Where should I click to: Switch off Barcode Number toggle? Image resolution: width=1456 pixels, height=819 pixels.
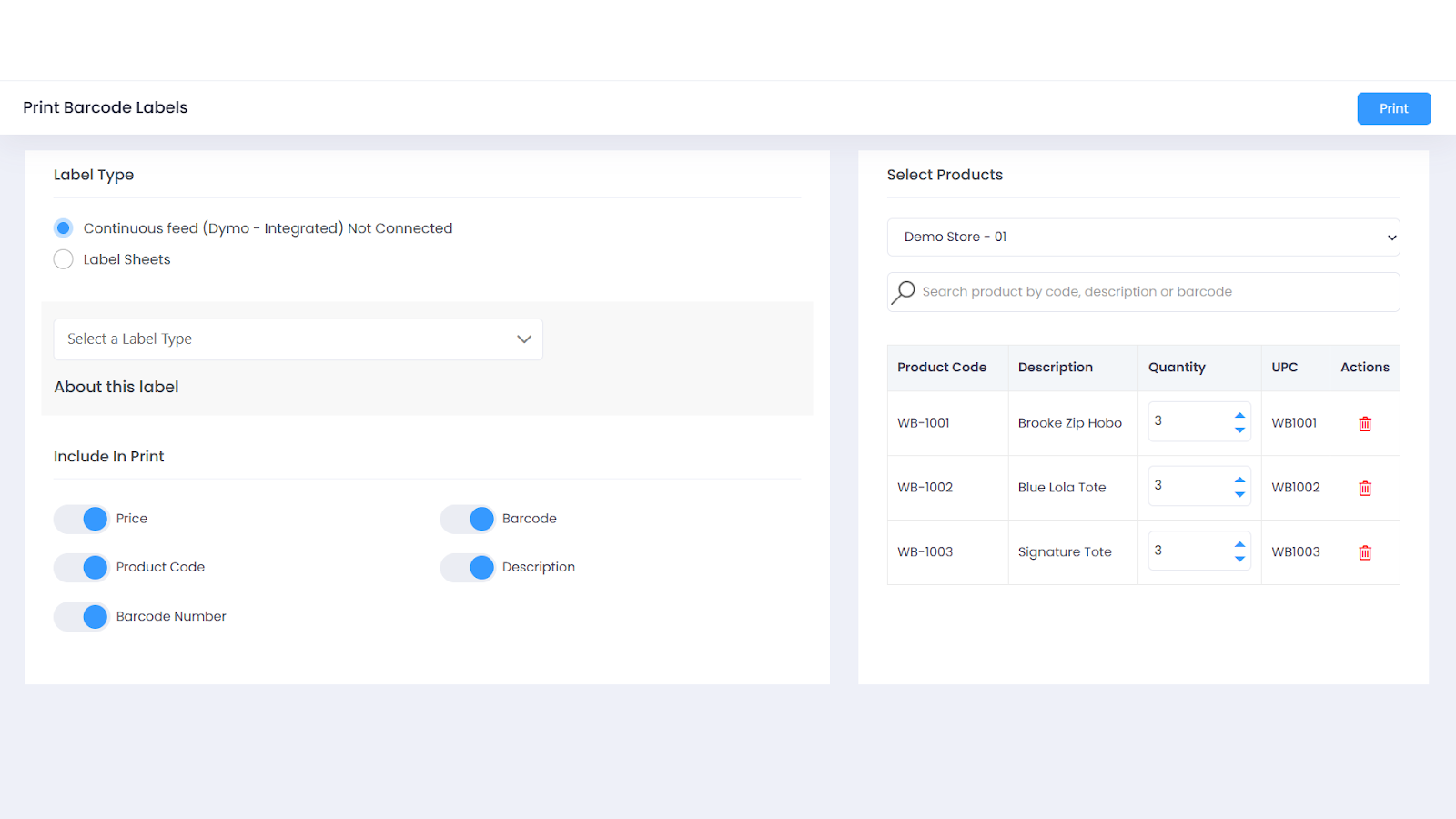click(x=82, y=617)
